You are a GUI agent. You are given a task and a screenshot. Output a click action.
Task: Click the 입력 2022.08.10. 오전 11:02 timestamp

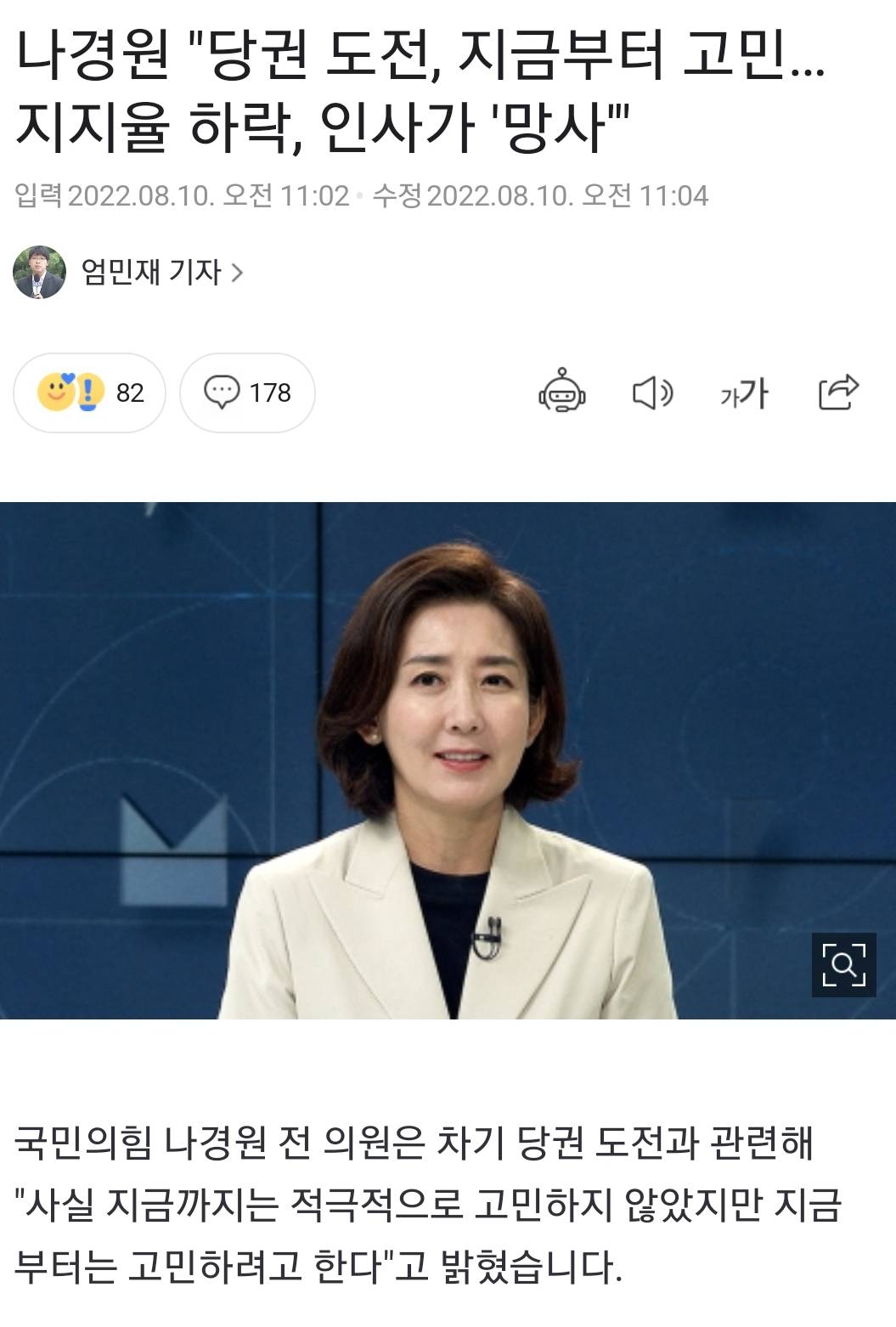(183, 196)
